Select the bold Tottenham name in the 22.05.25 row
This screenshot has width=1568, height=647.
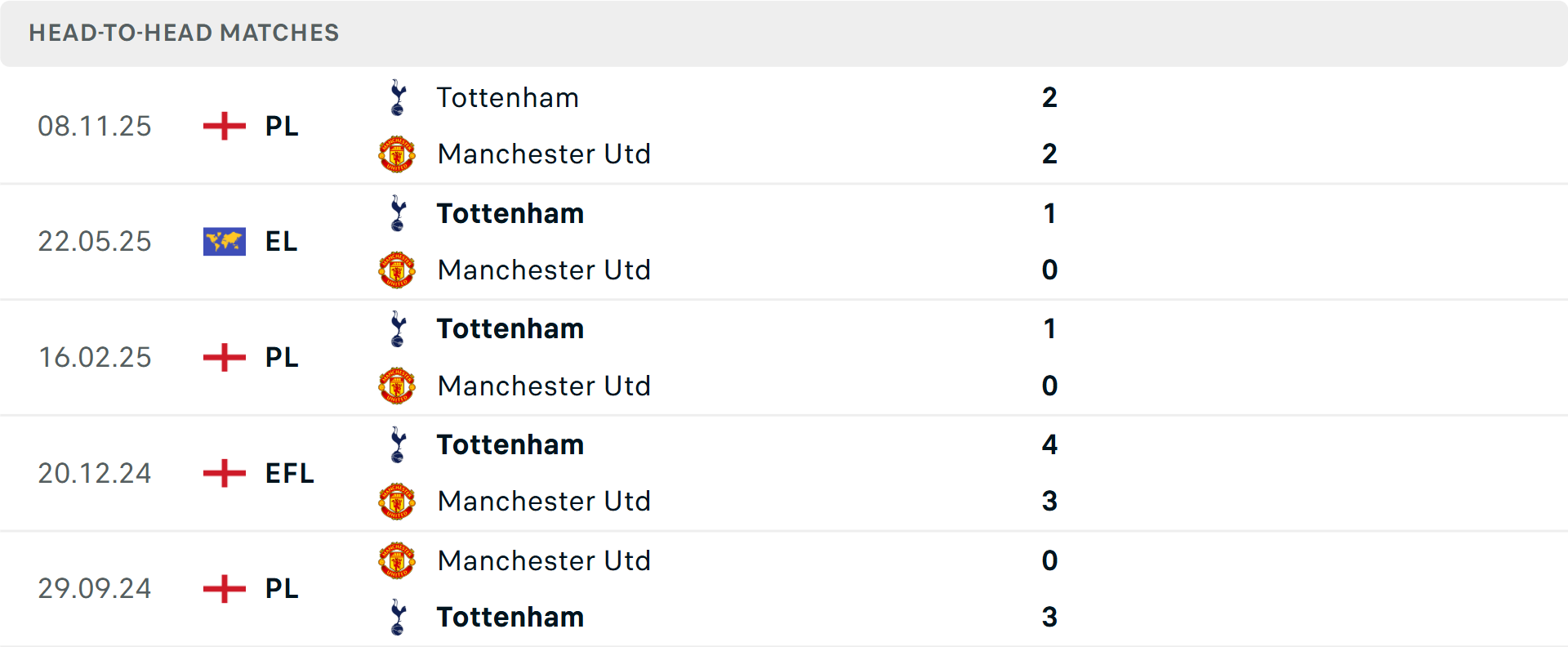pyautogui.click(x=510, y=212)
